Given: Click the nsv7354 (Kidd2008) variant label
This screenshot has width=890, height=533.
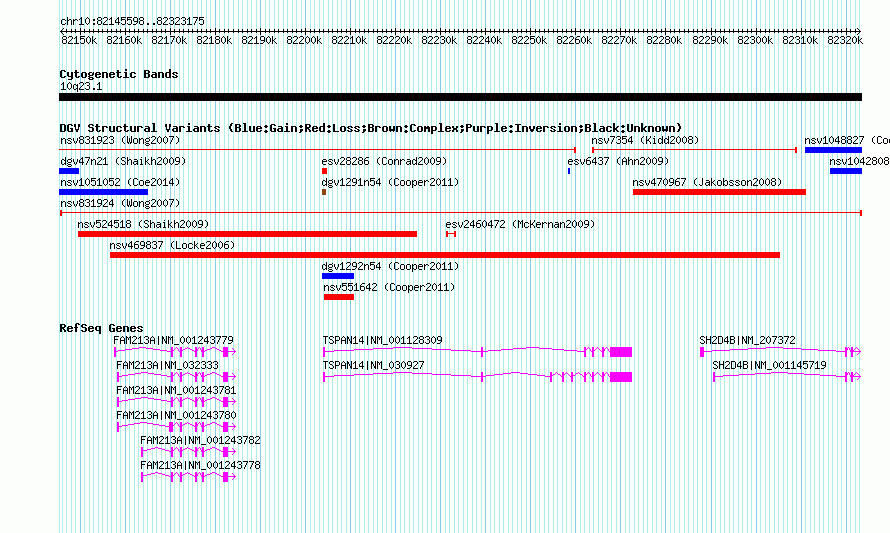Looking at the screenshot, I should [645, 140].
